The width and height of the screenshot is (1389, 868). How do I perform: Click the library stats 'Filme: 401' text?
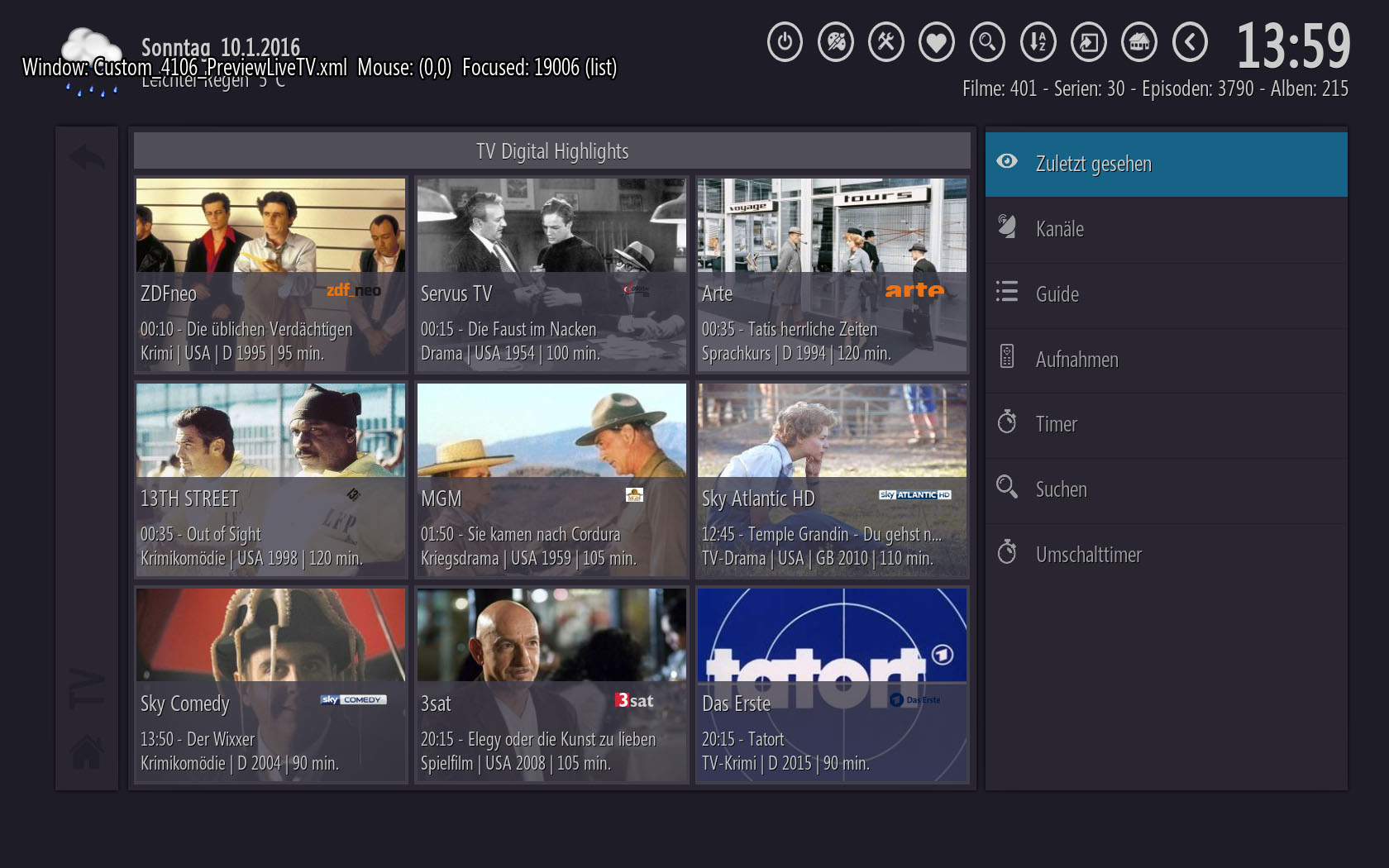(x=1000, y=88)
